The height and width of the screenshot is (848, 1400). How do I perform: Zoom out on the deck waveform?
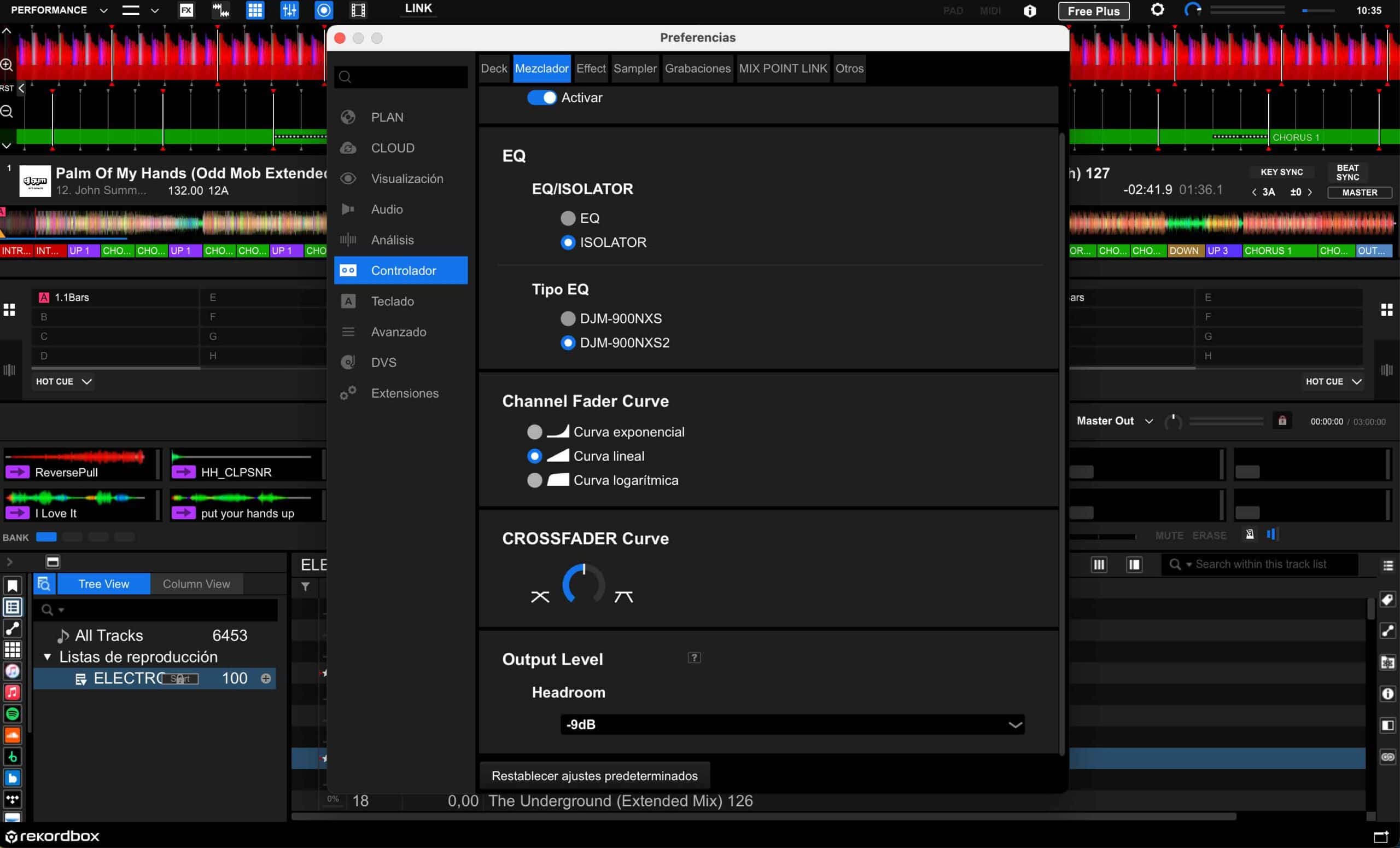pyautogui.click(x=7, y=111)
